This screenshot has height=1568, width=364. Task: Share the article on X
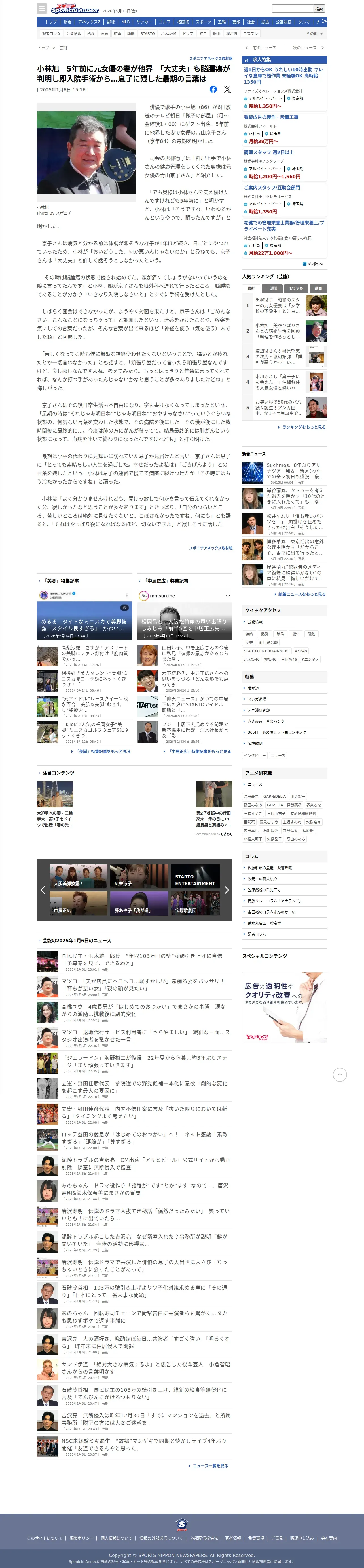[x=227, y=89]
